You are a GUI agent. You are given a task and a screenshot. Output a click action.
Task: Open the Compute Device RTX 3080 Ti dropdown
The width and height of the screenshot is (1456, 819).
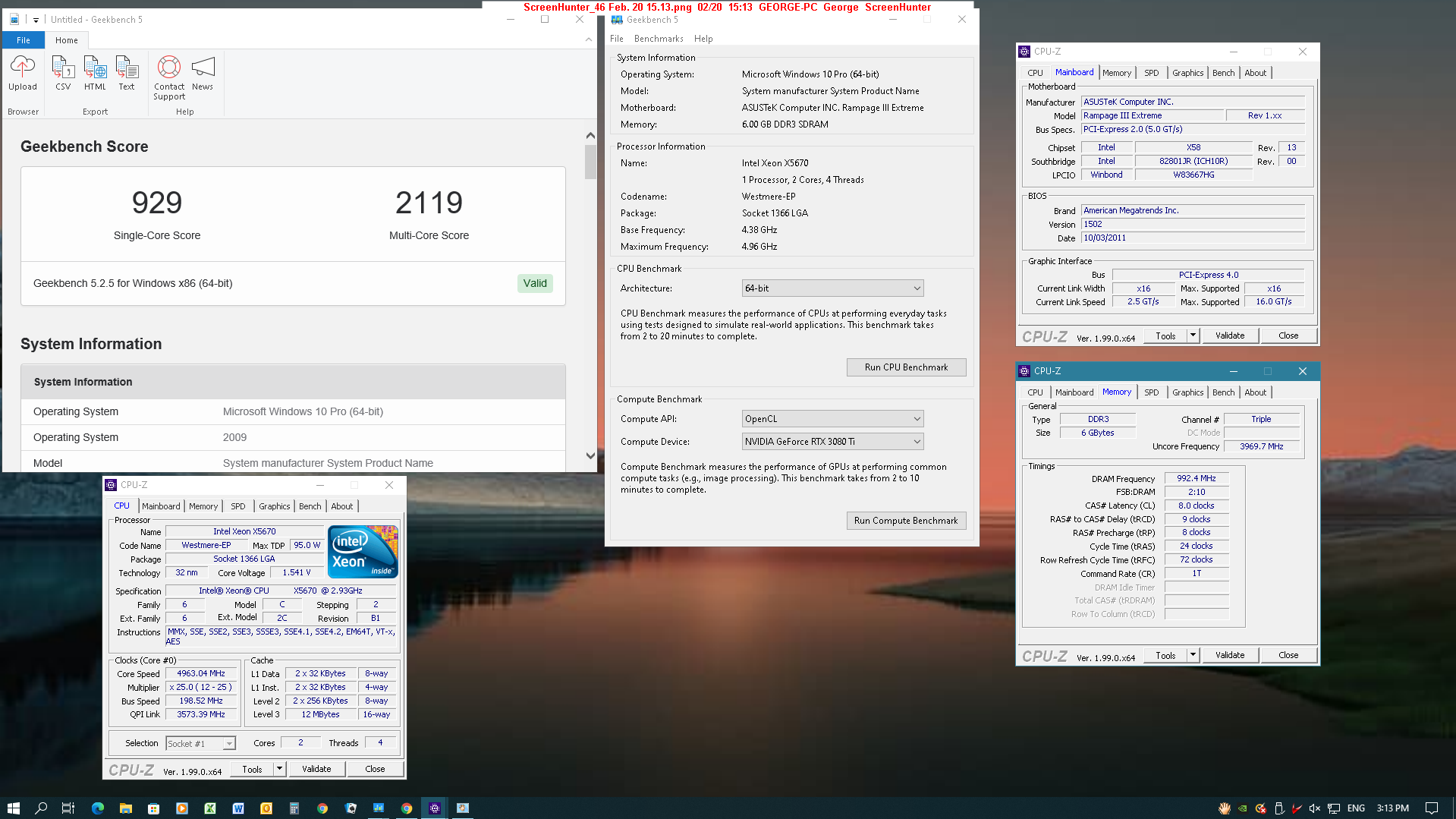click(x=832, y=442)
